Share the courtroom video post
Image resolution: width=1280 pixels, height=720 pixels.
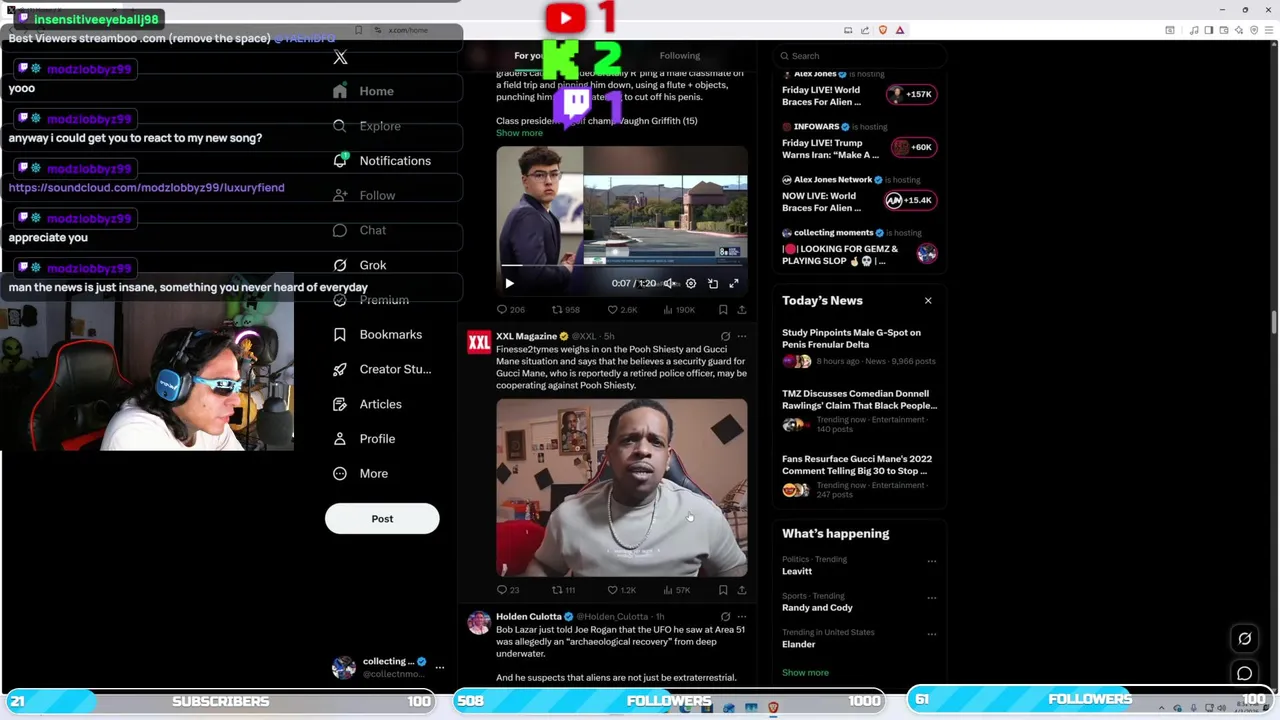click(742, 310)
